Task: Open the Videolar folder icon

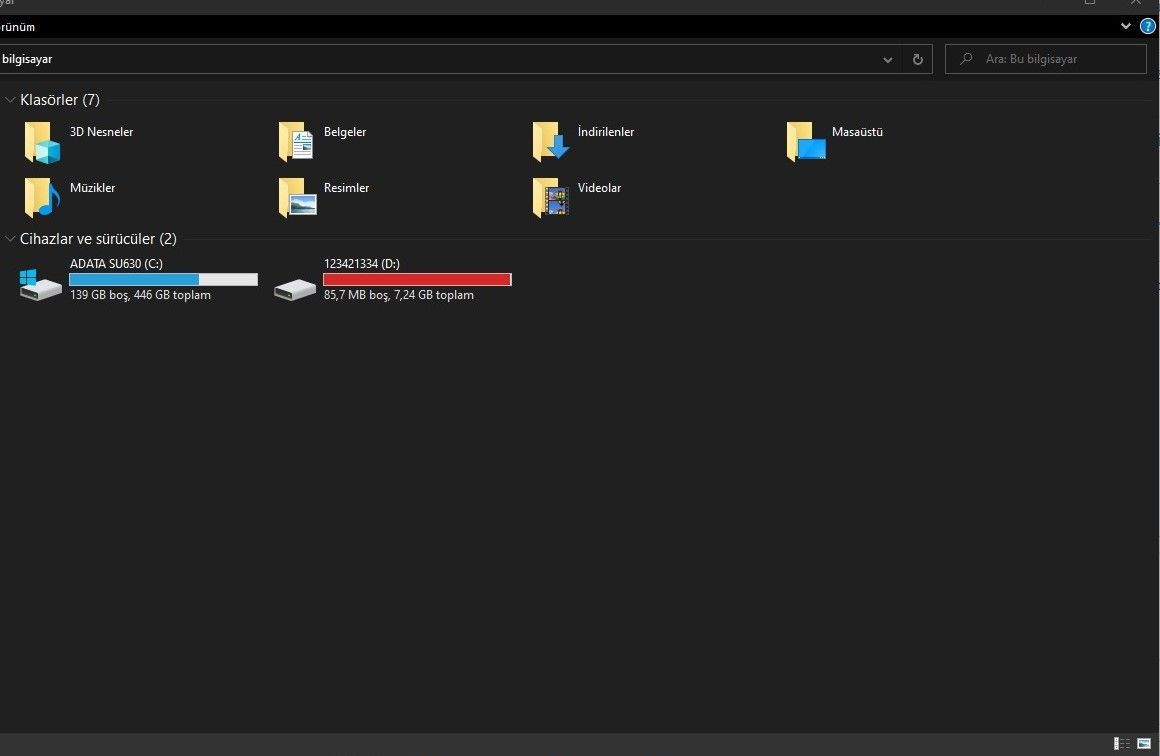Action: click(x=550, y=198)
